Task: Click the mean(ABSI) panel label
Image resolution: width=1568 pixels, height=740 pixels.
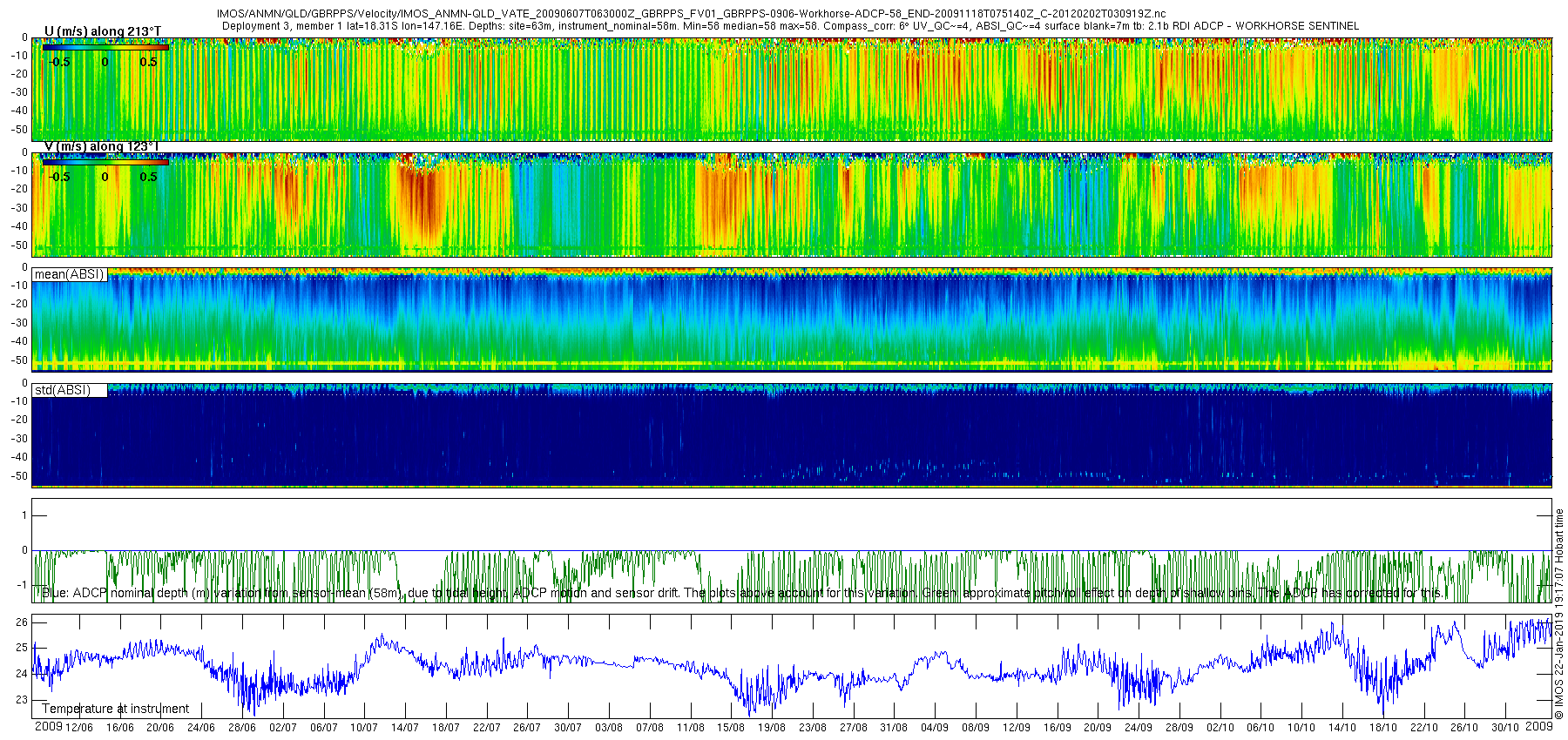Action: pos(70,274)
